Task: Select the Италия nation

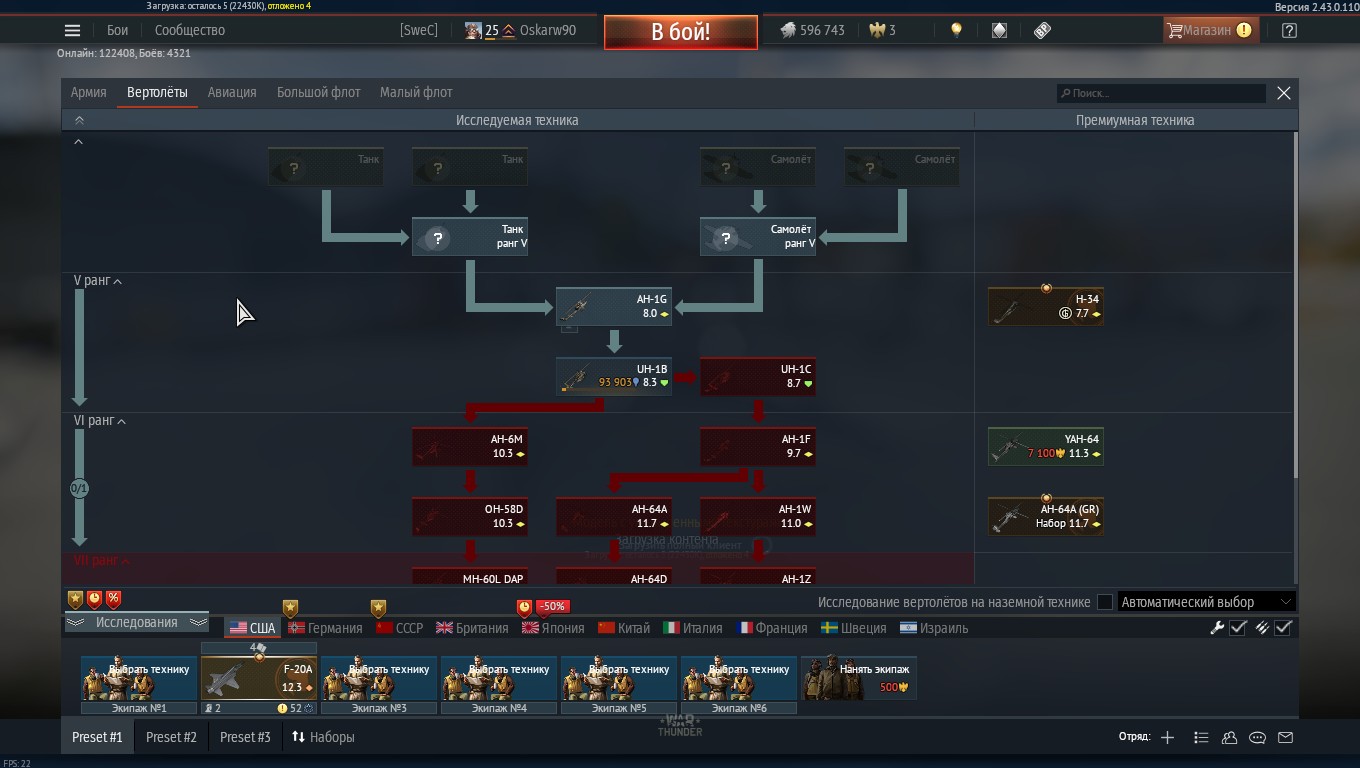Action: (x=693, y=628)
